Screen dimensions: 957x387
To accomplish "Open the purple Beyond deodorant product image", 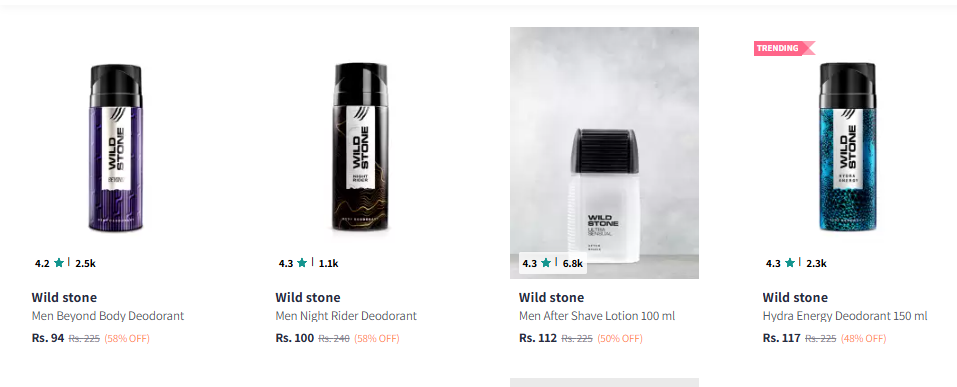I will point(117,148).
